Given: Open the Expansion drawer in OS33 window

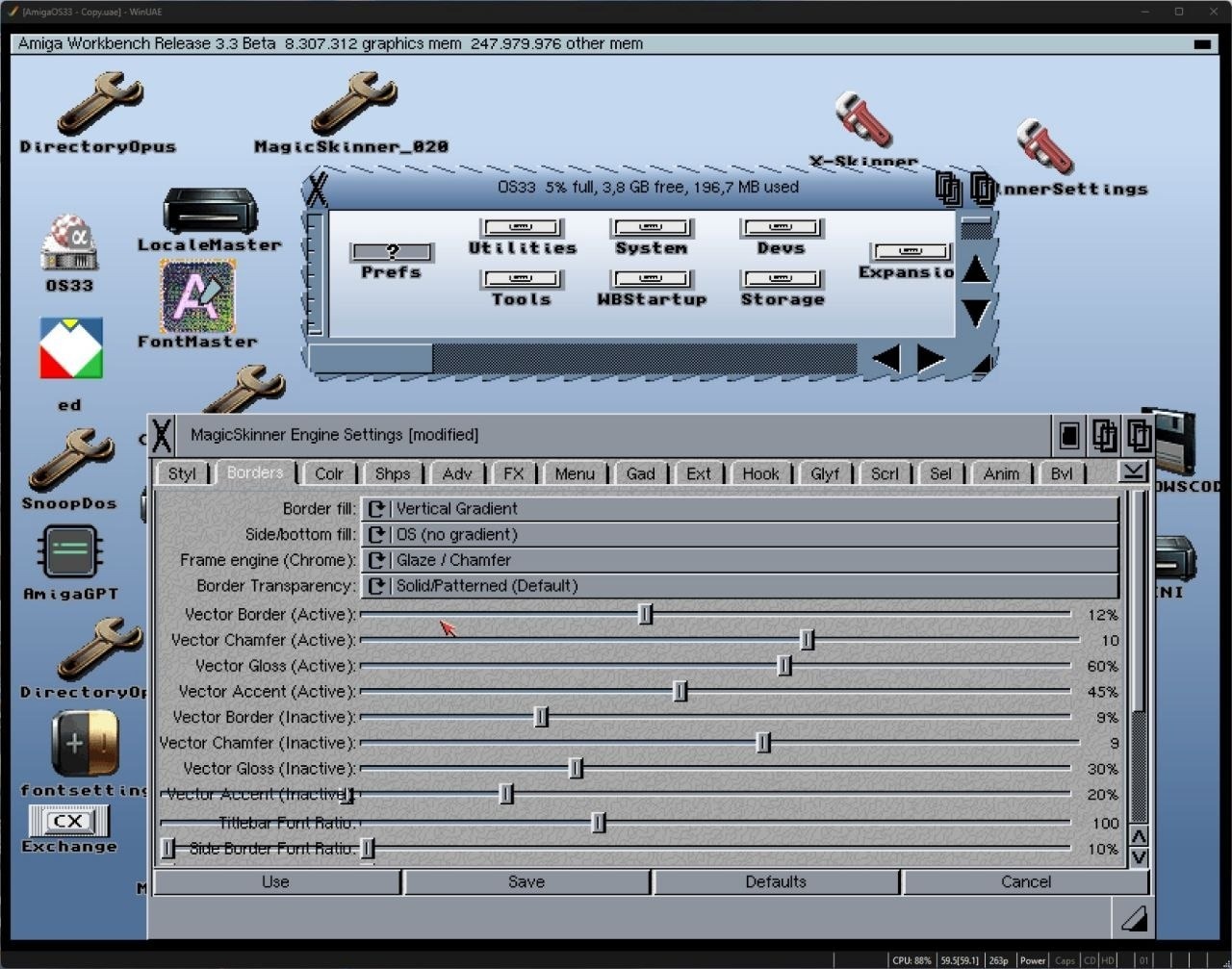Looking at the screenshot, I should pyautogui.click(x=911, y=252).
